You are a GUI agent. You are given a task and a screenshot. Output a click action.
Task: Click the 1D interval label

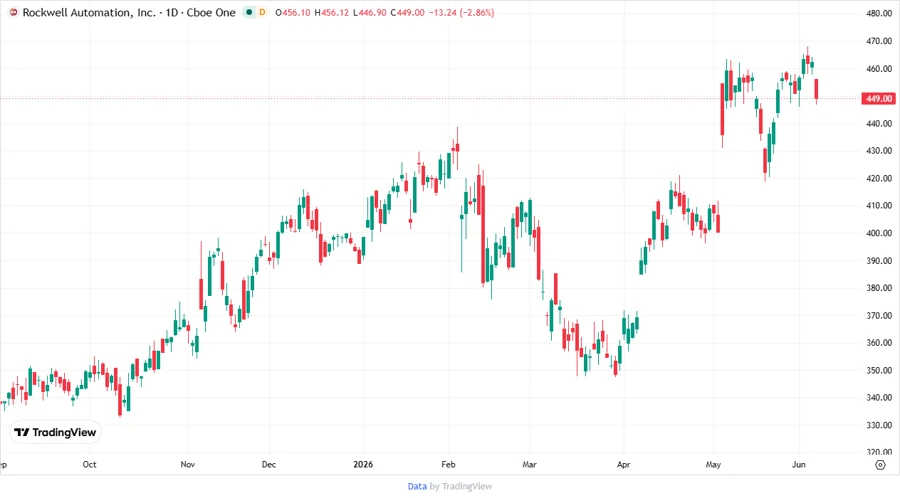172,13
